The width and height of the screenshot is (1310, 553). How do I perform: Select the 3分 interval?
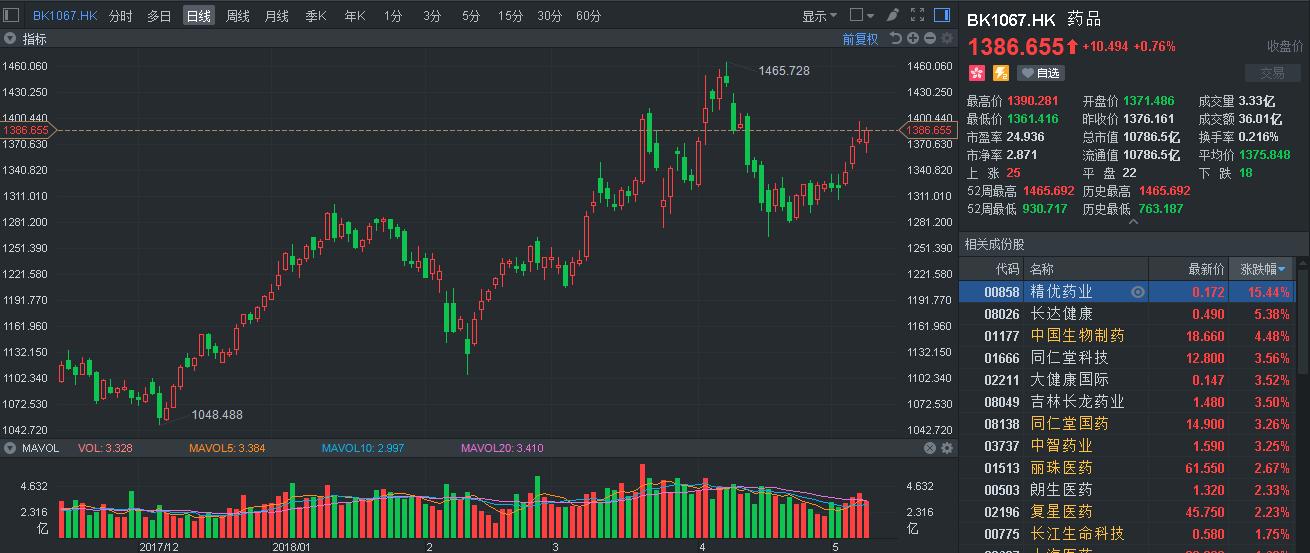click(x=432, y=16)
